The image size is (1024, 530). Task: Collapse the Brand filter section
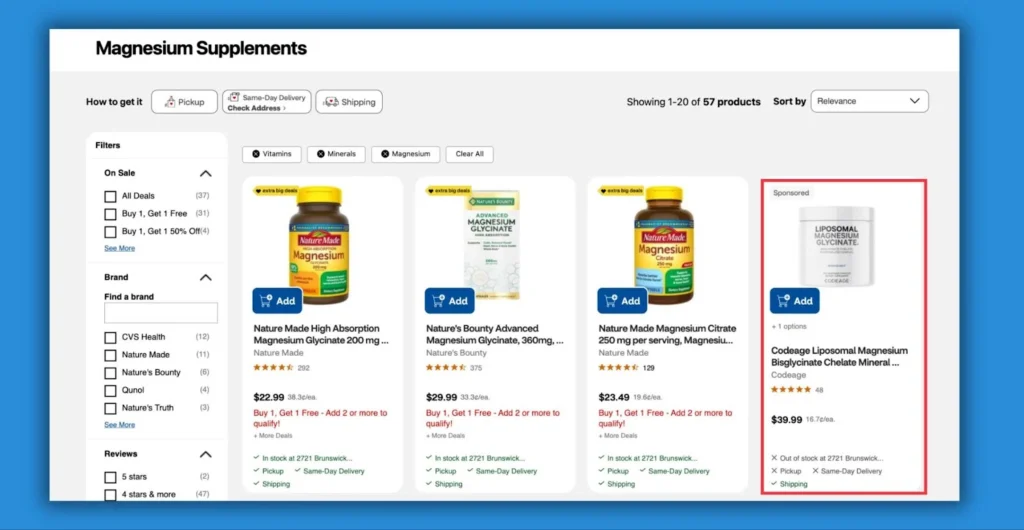(x=206, y=277)
